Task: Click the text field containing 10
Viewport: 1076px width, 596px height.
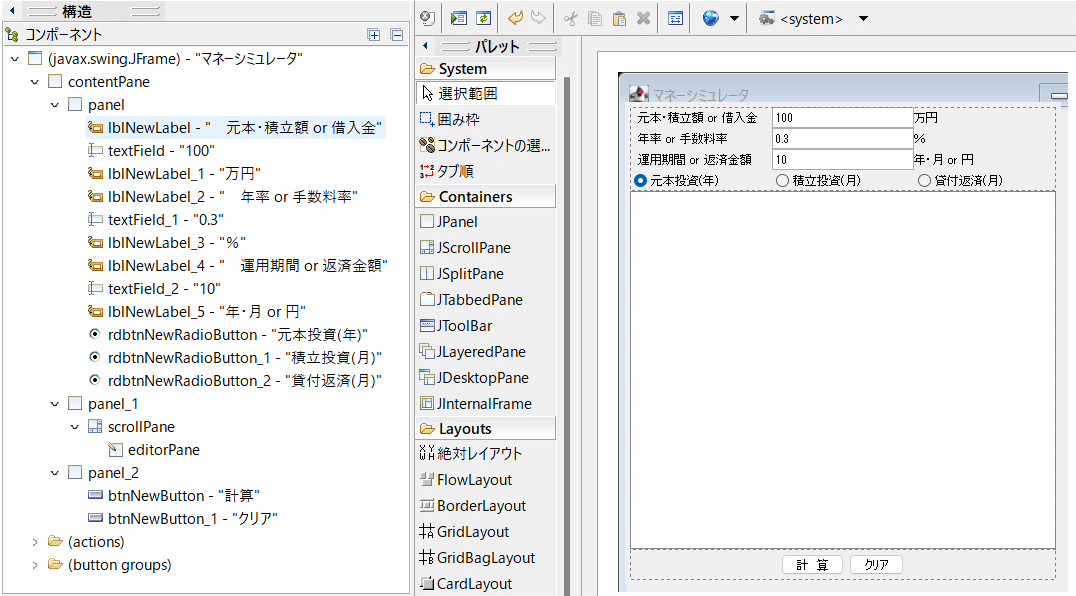Action: click(843, 160)
